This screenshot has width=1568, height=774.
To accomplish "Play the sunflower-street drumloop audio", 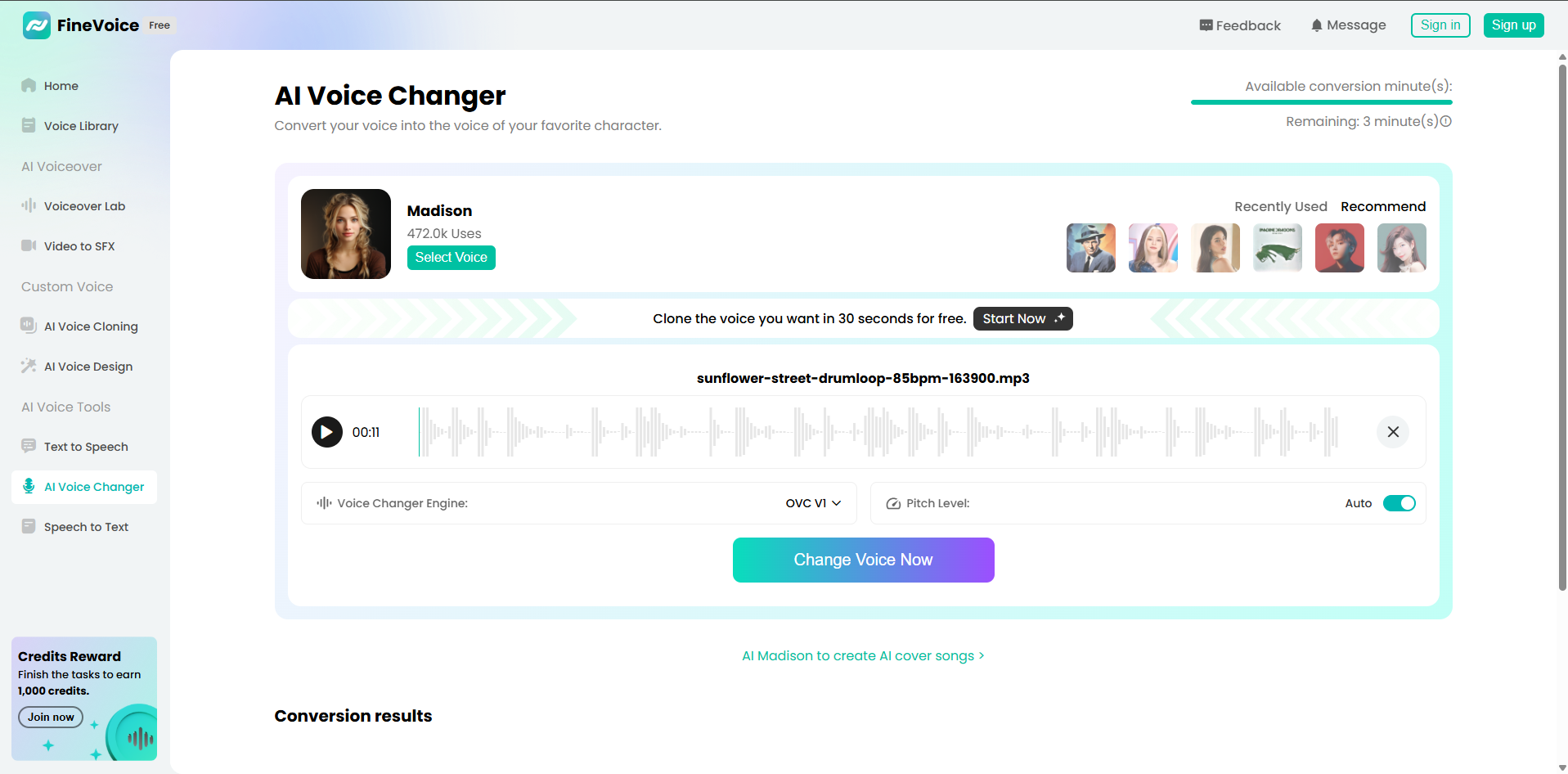I will 326,431.
